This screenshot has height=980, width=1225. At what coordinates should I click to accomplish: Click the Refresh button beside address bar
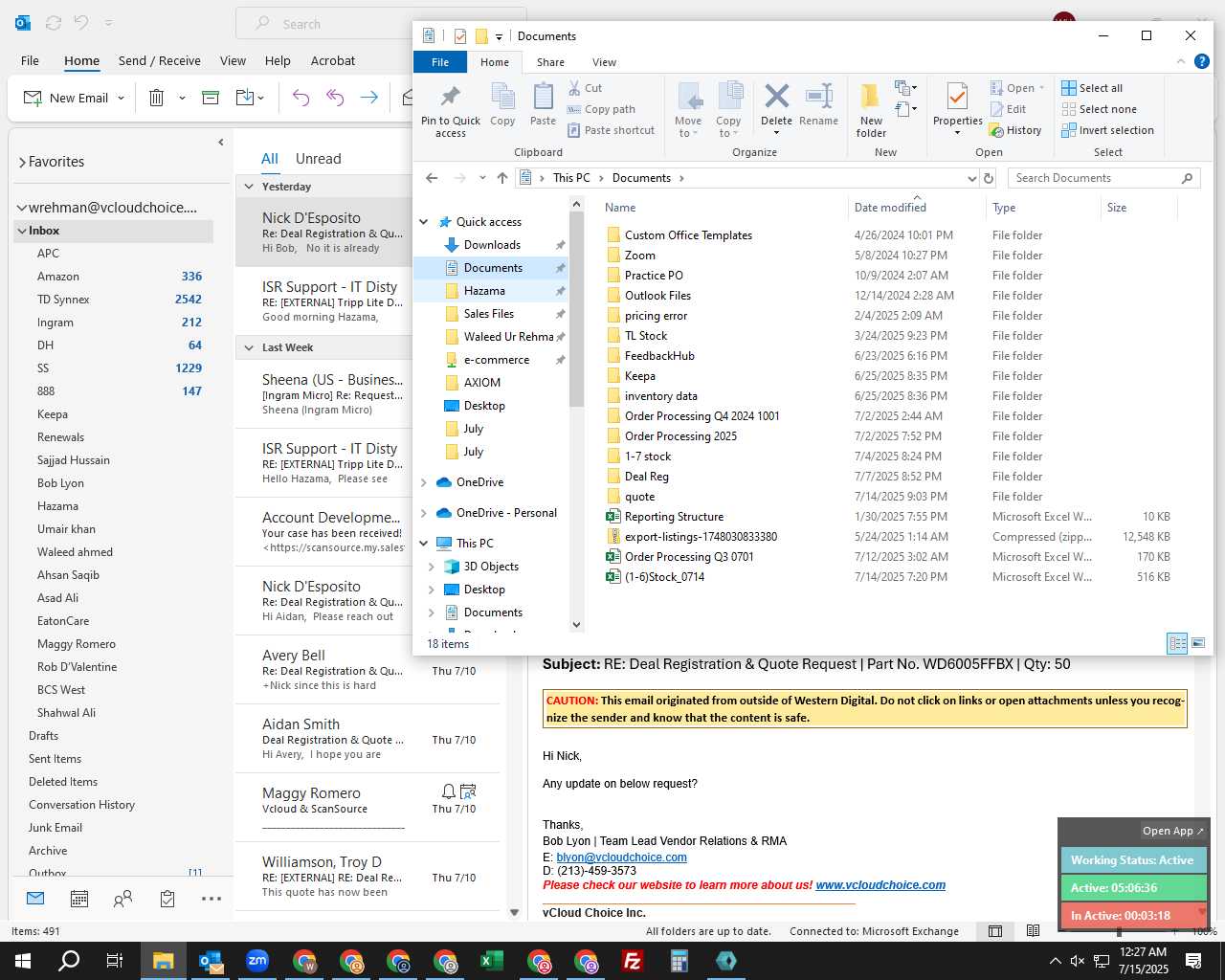pyautogui.click(x=989, y=178)
